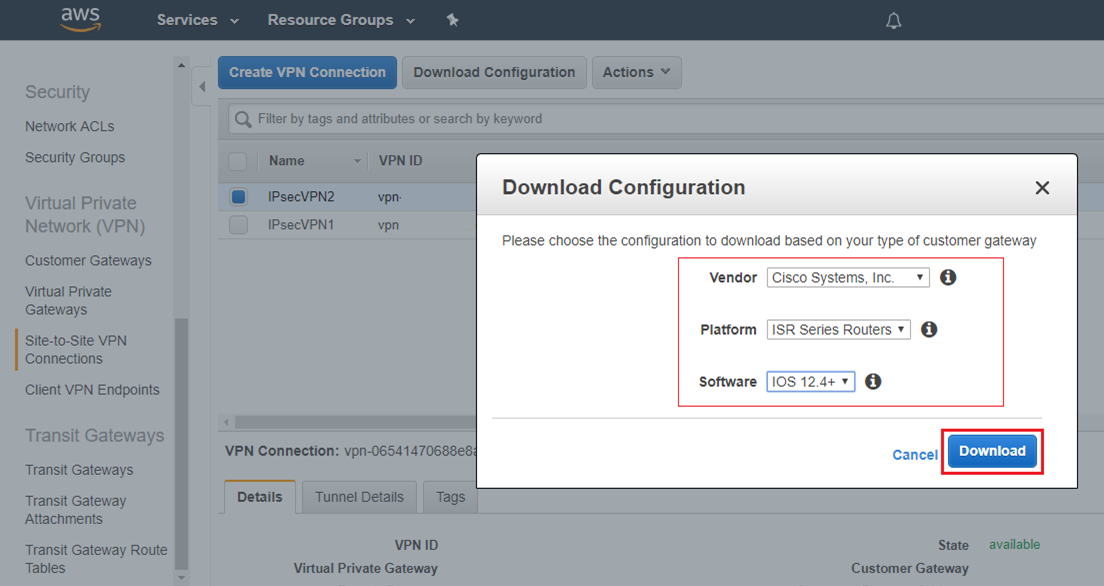The width and height of the screenshot is (1104, 586).
Task: Switch to the Details tab
Action: tap(260, 497)
